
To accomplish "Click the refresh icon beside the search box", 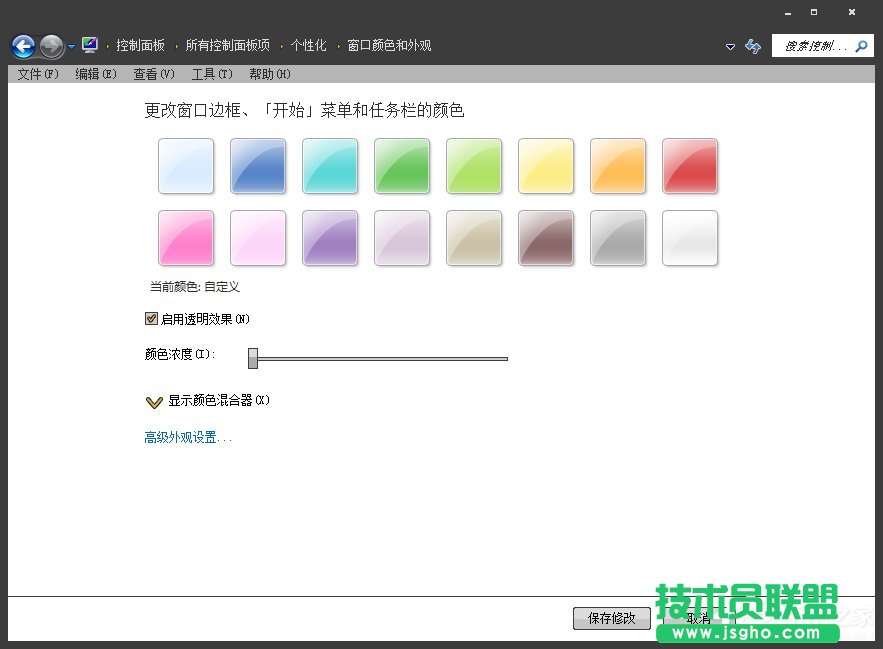I will (x=753, y=46).
